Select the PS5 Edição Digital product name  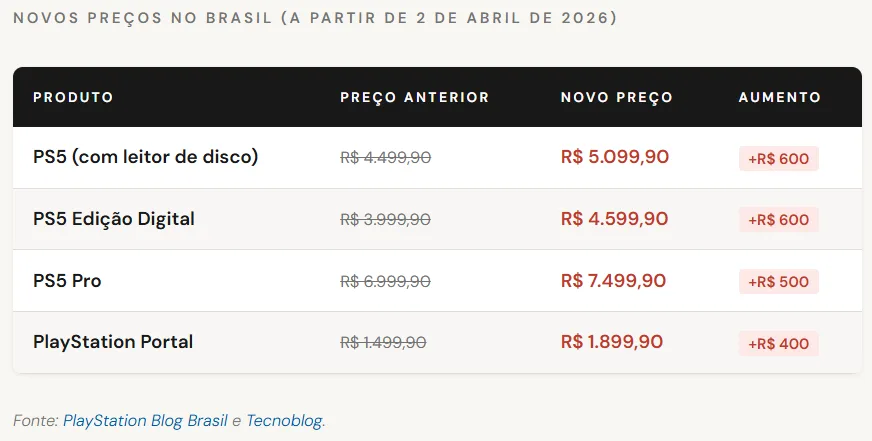coord(114,219)
